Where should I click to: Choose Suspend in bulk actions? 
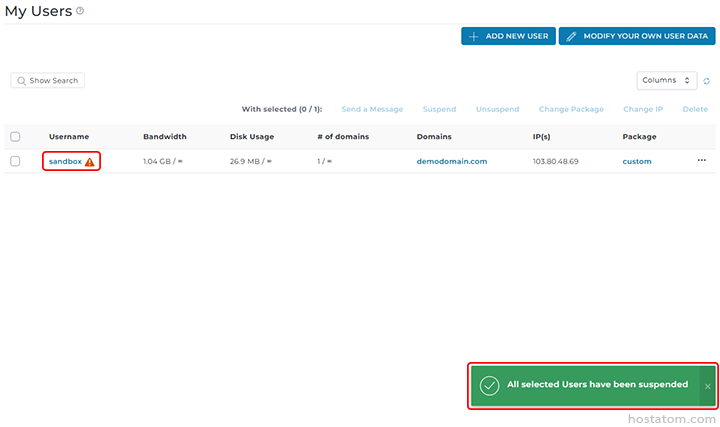(439, 109)
